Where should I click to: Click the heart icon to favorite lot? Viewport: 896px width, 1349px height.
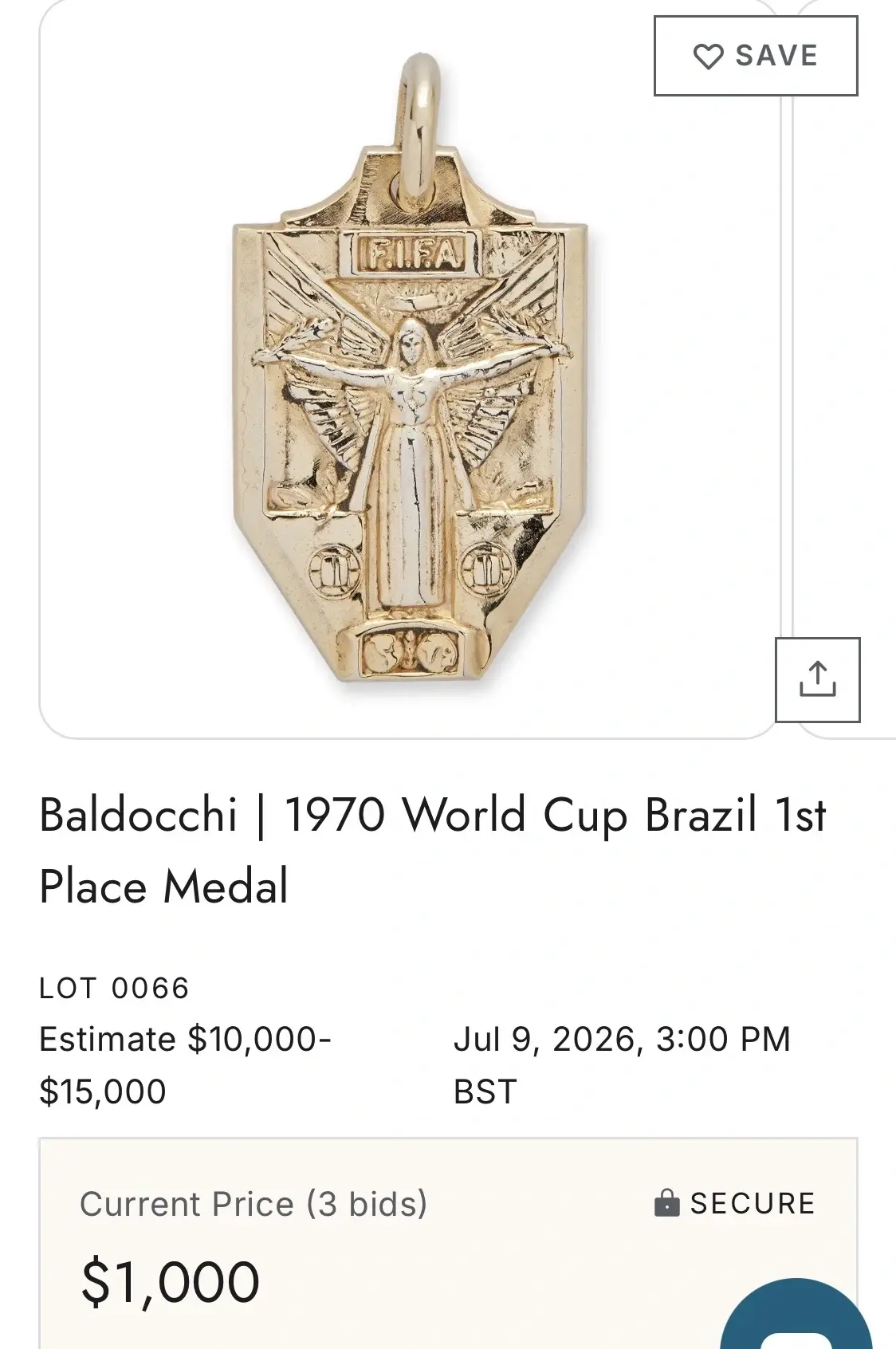point(708,57)
